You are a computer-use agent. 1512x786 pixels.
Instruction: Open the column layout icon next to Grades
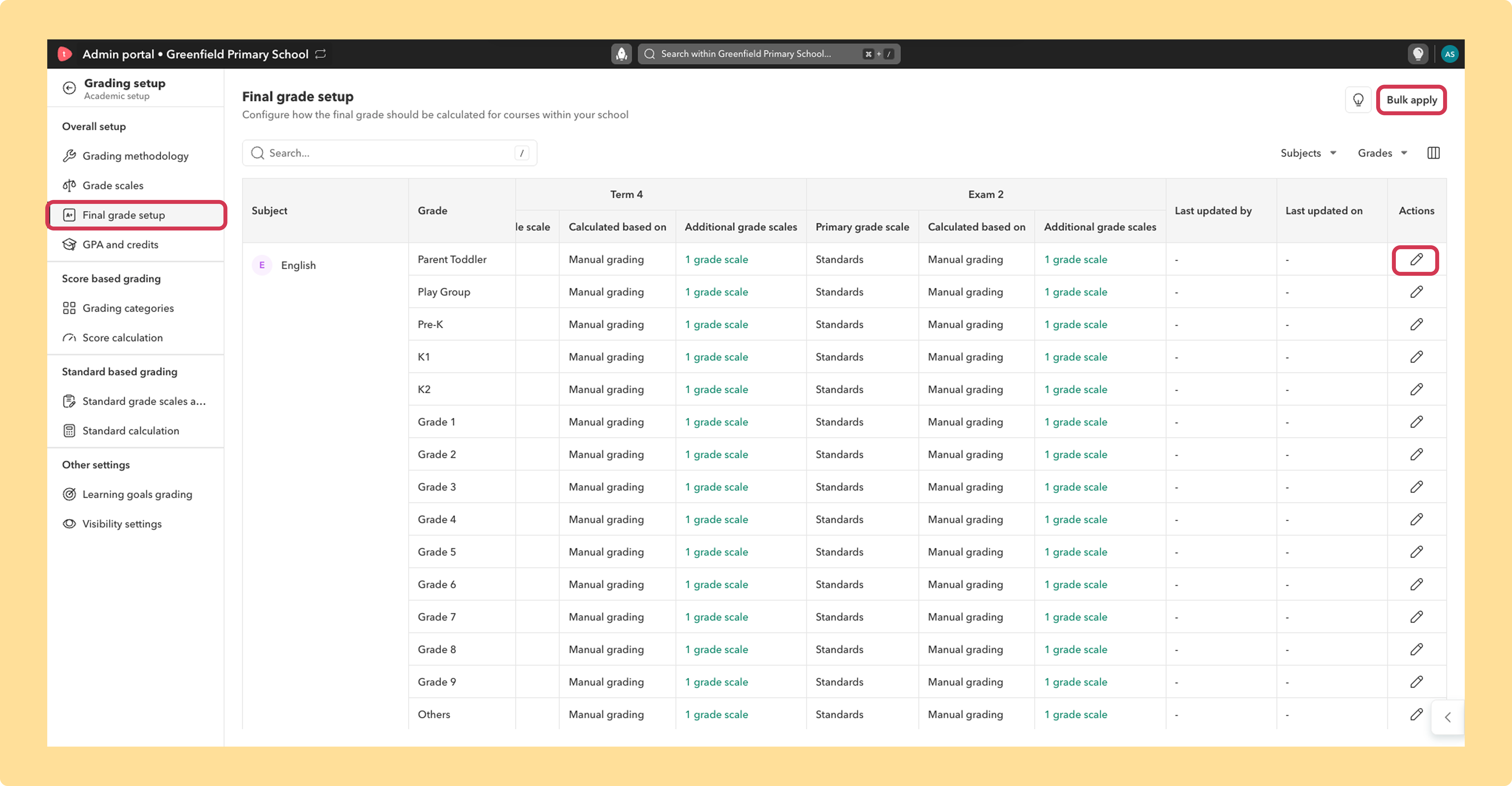coord(1433,153)
